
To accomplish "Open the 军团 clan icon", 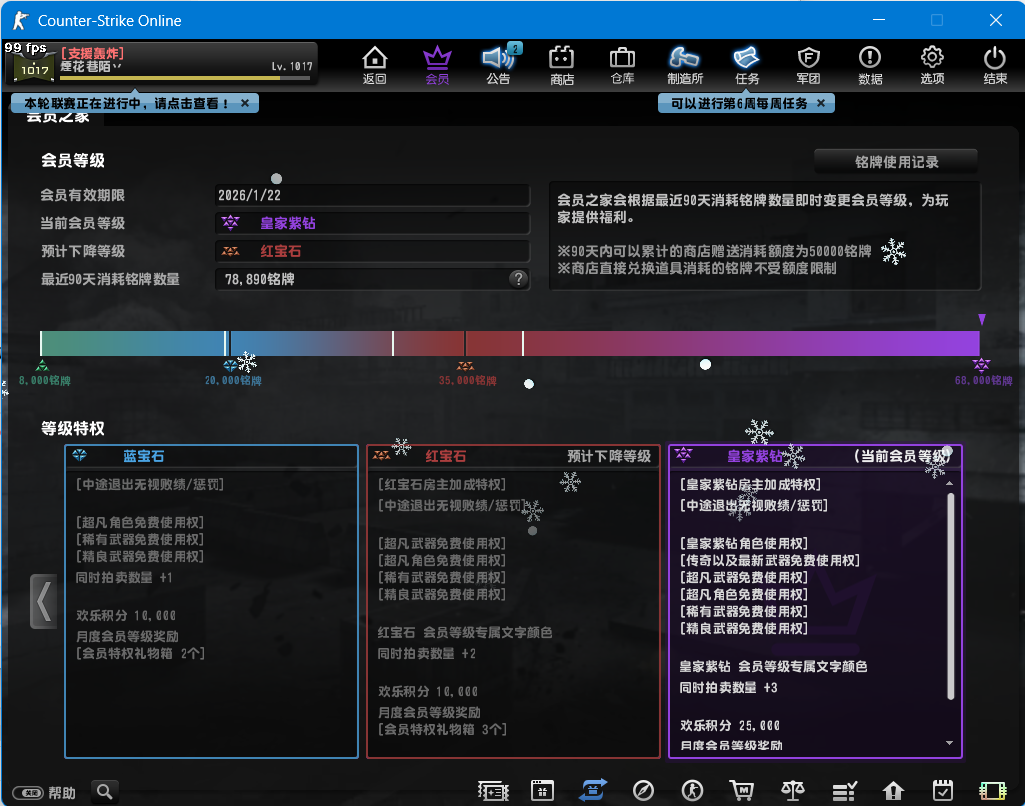I will [808, 65].
